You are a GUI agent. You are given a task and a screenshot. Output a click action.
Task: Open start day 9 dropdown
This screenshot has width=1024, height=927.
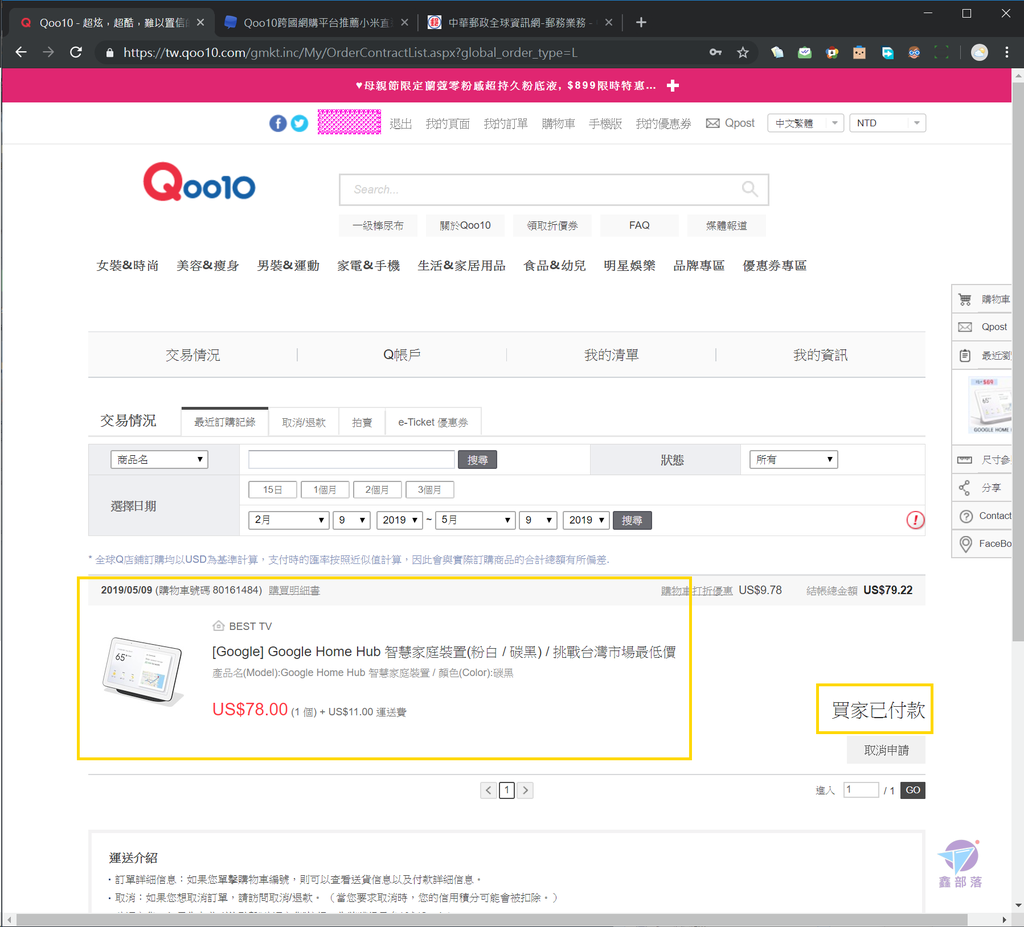click(352, 520)
